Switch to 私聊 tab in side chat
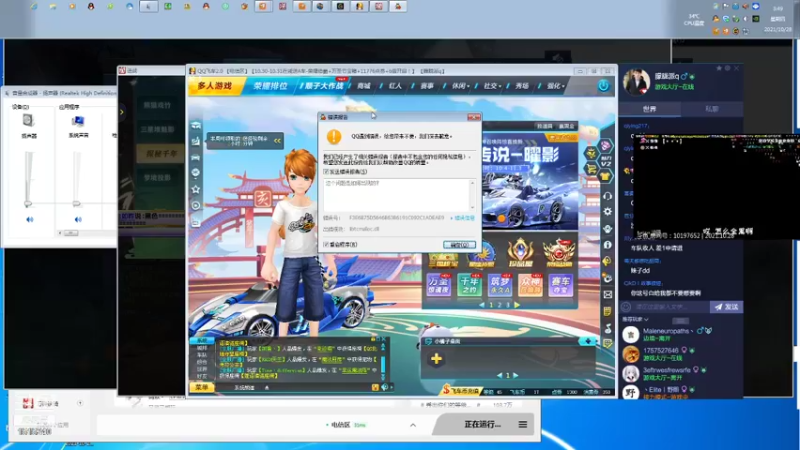Image resolution: width=800 pixels, height=450 pixels. [x=711, y=109]
